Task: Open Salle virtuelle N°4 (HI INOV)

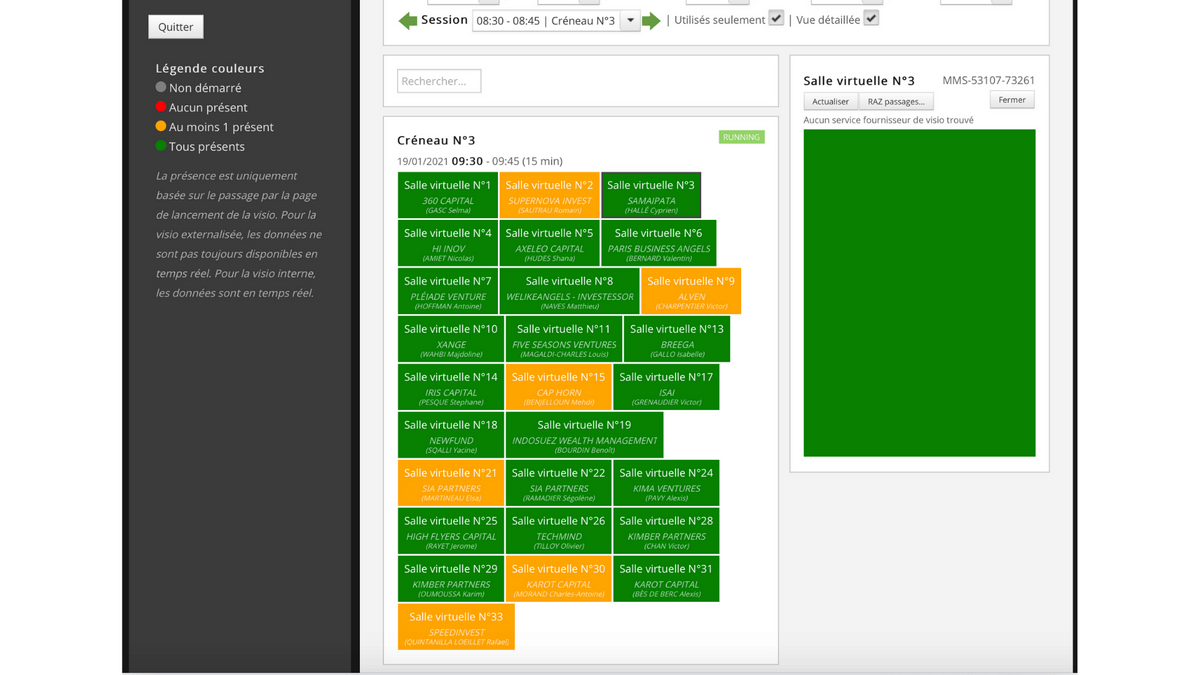Action: point(448,243)
